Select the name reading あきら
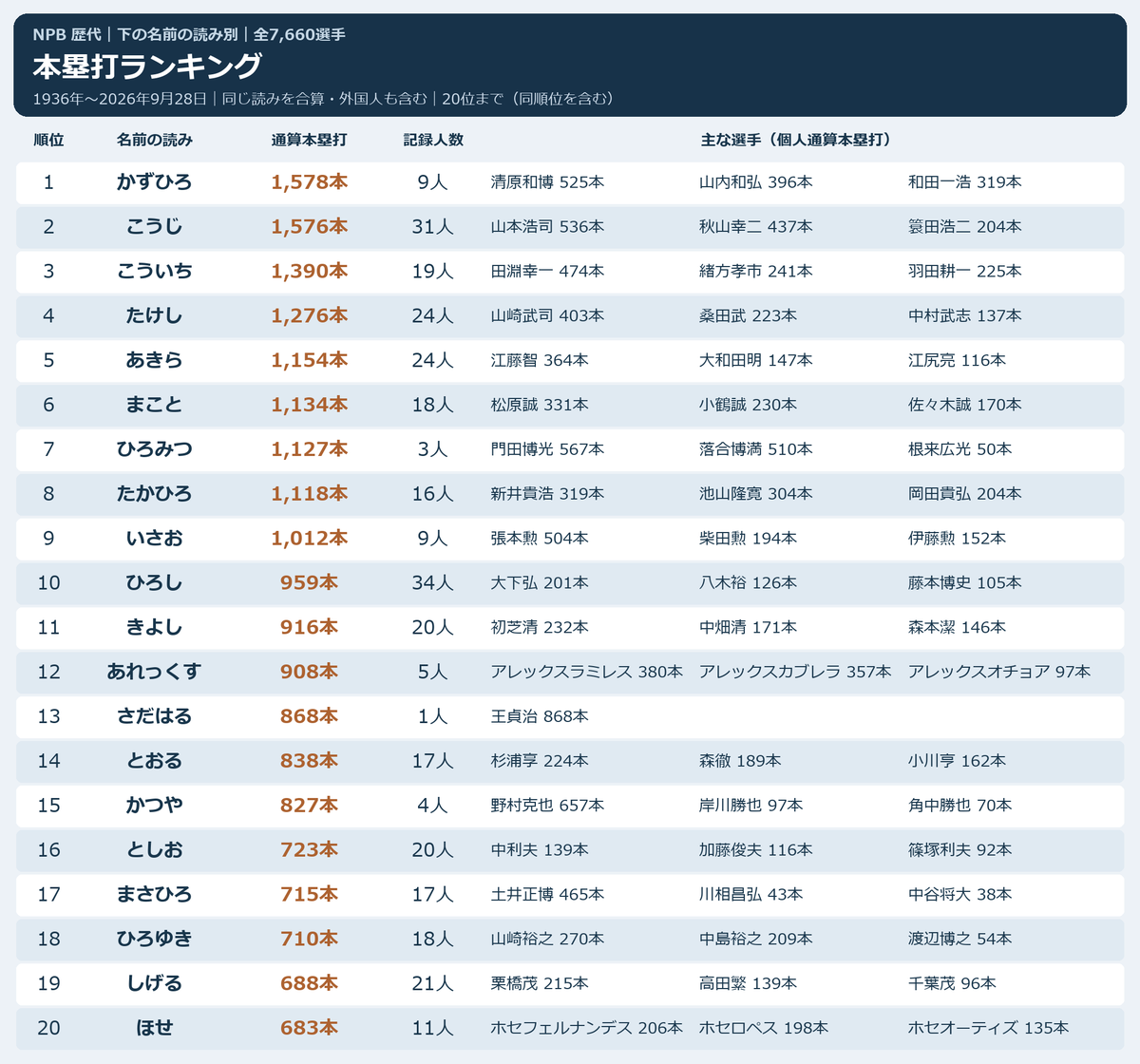The width and height of the screenshot is (1140, 1064). pos(155,360)
